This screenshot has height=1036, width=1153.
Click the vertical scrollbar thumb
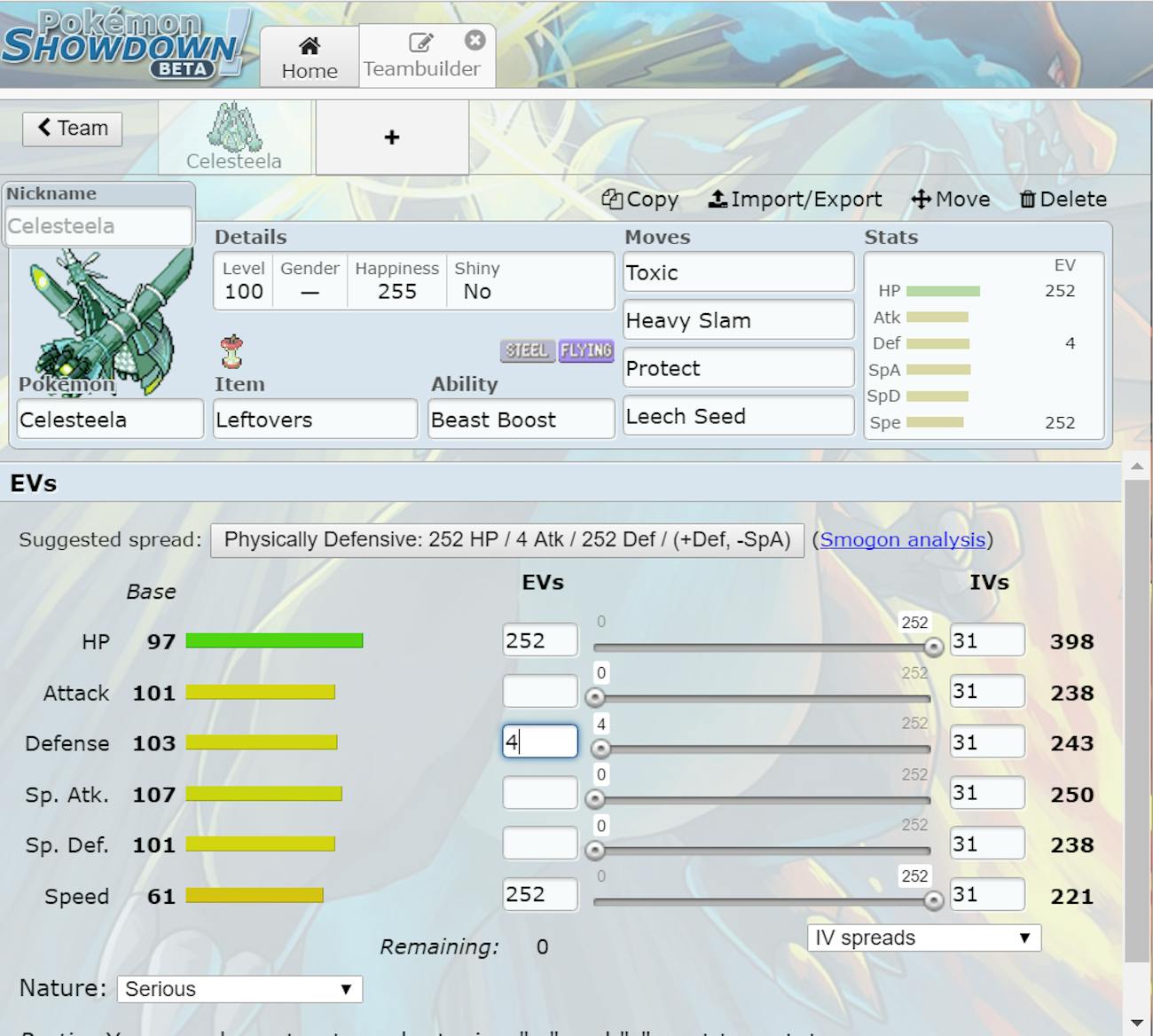click(1137, 720)
